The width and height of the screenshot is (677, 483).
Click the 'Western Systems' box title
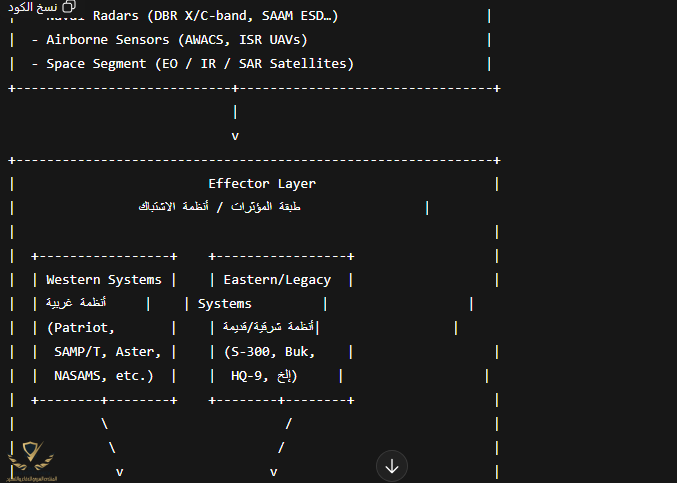pos(103,280)
